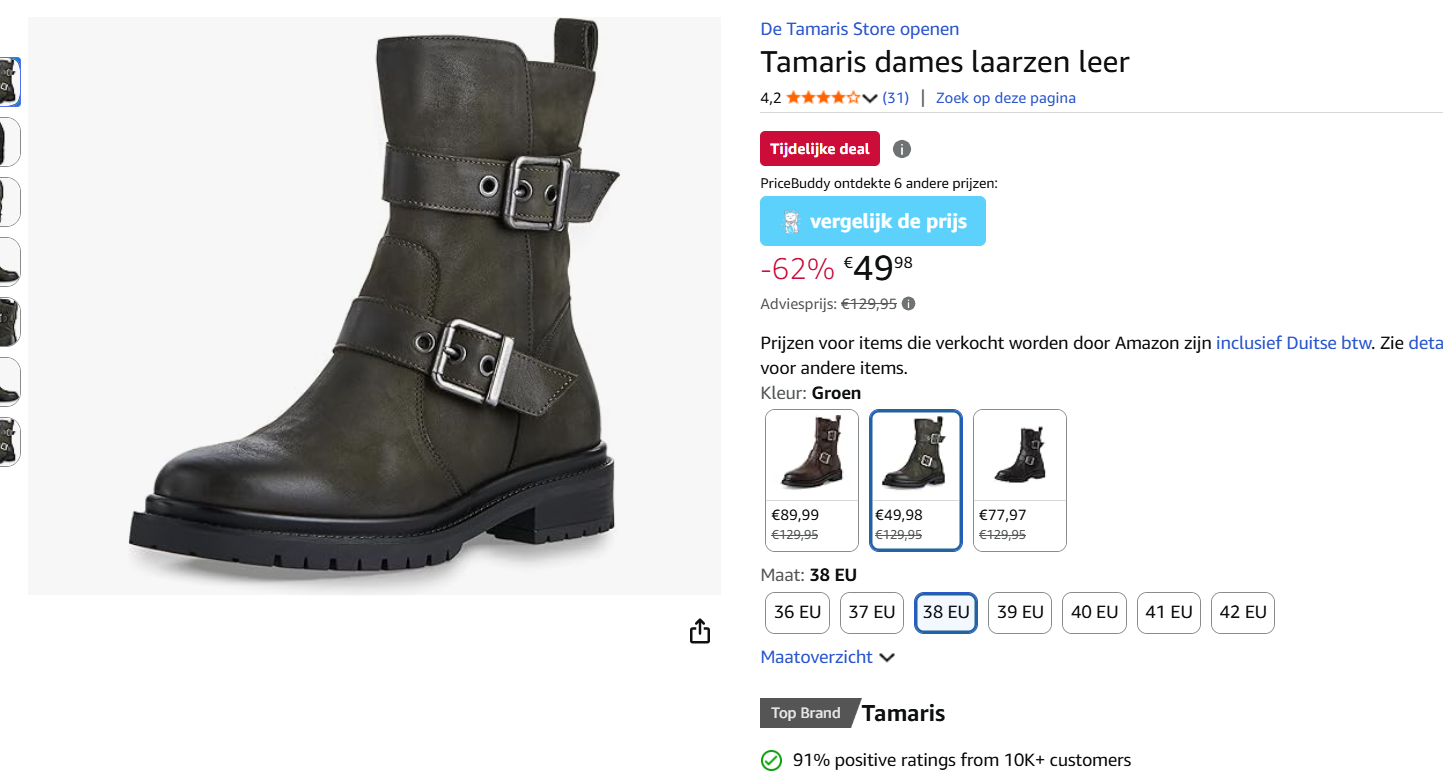
Task: Click the green checkmark near positive ratings
Action: [x=771, y=760]
